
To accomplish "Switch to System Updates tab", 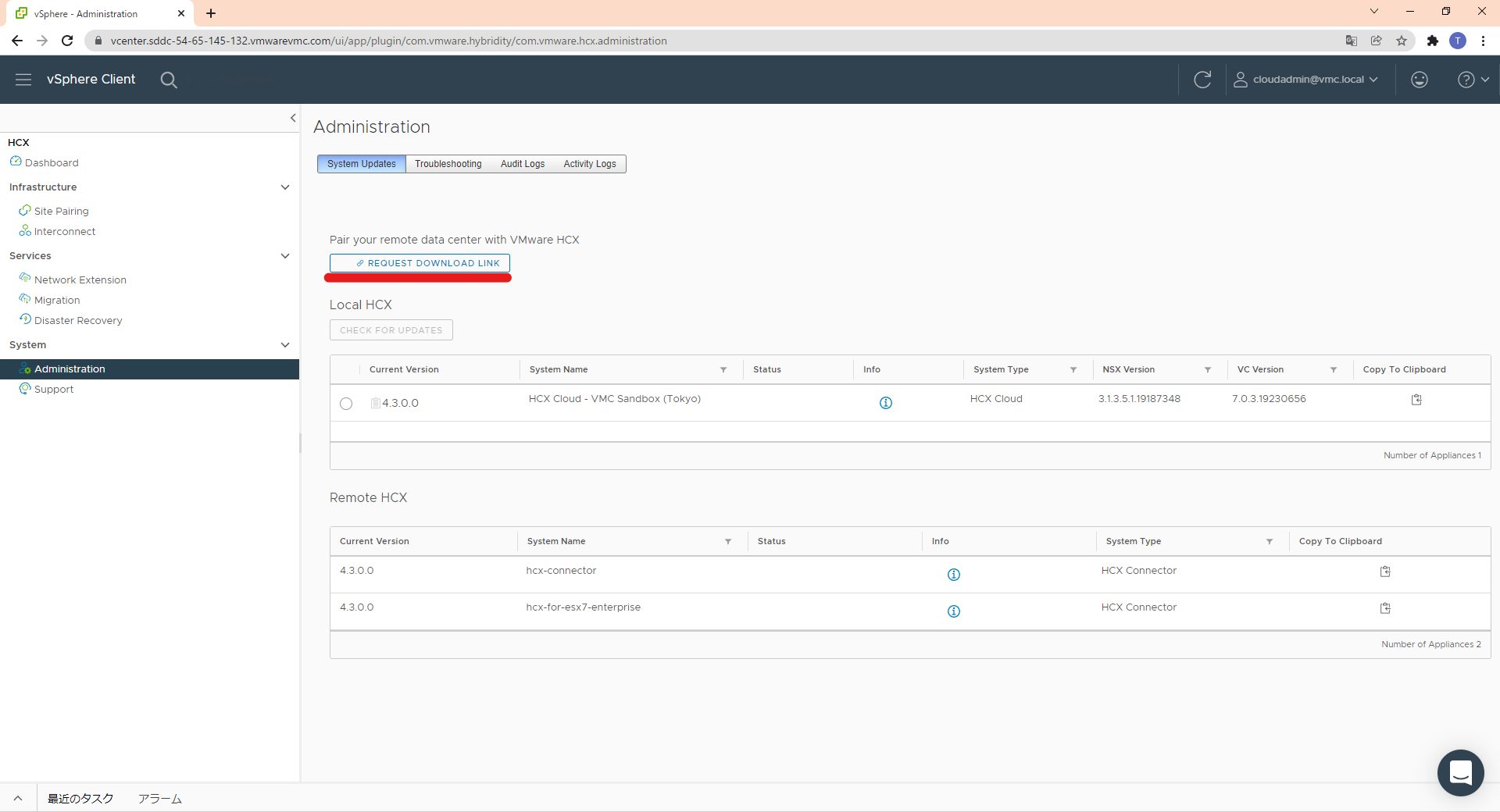I will tap(362, 164).
